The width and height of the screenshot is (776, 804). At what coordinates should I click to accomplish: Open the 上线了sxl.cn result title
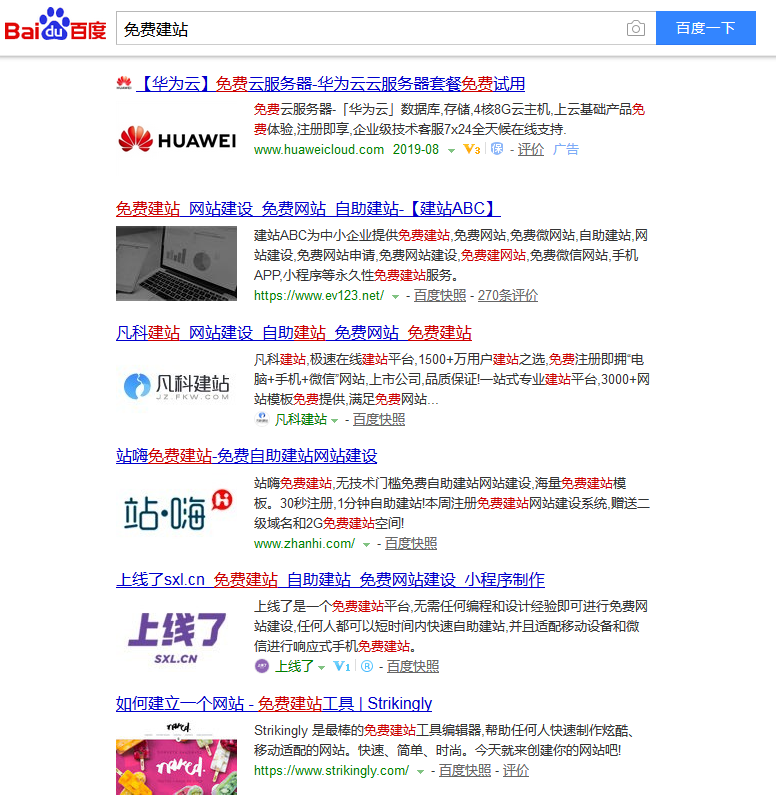(x=330, y=579)
